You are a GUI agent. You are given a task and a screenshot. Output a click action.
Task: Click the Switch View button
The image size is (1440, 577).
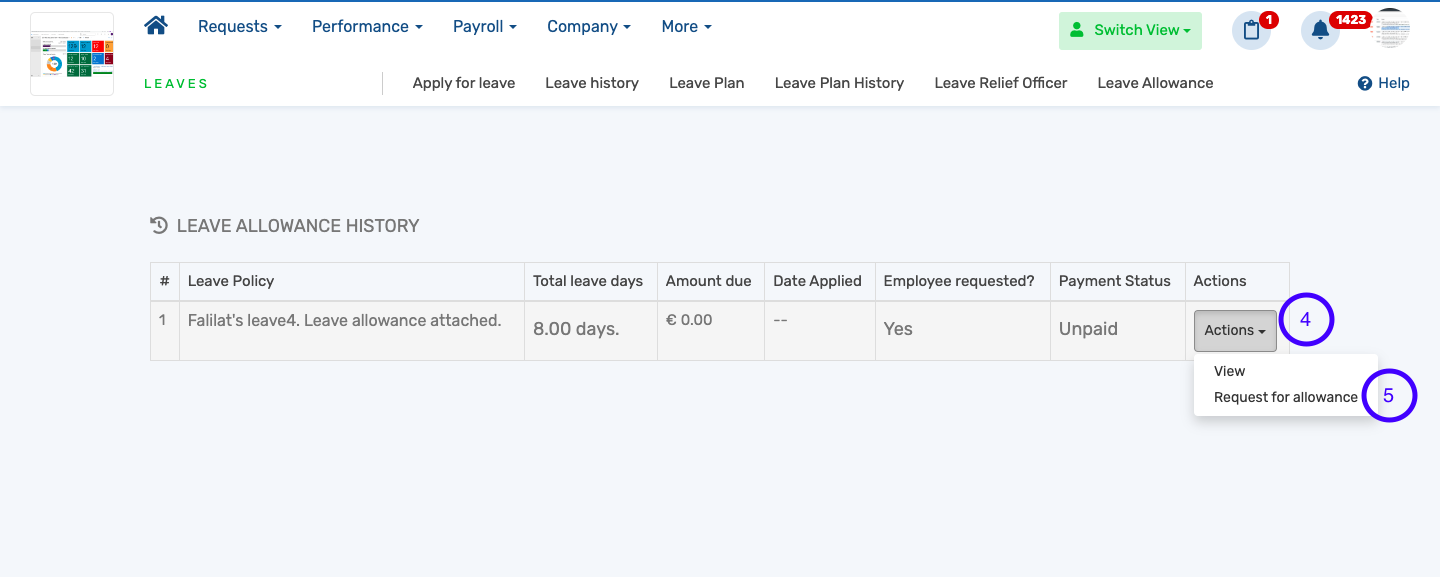1130,30
